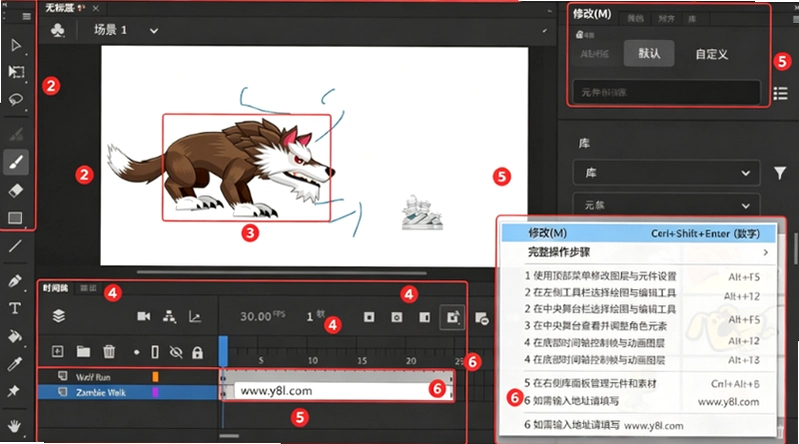Expand the 库 dropdown
Screen dimensions: 799x444
667,173
